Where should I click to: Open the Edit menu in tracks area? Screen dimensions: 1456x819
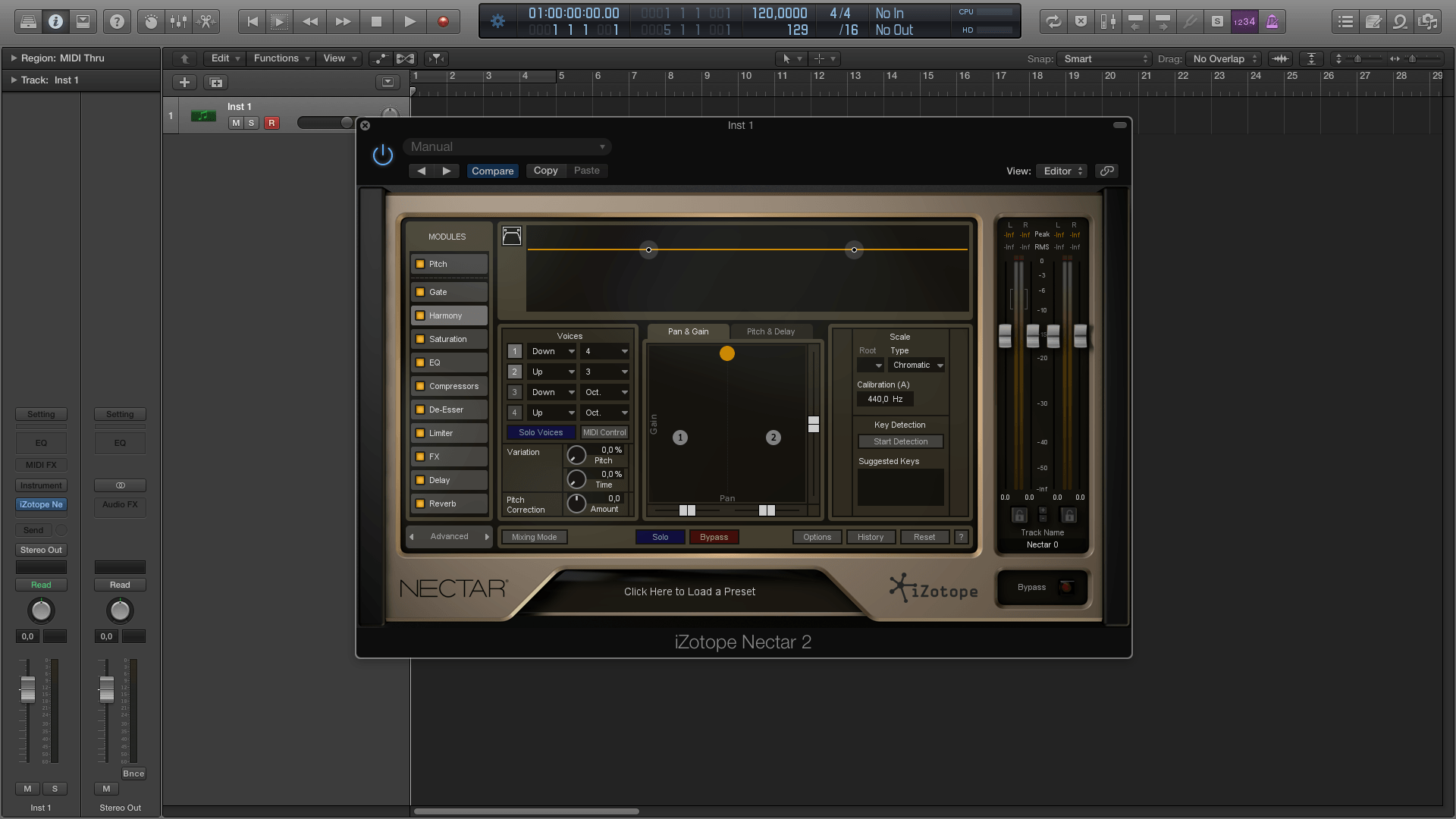224,58
